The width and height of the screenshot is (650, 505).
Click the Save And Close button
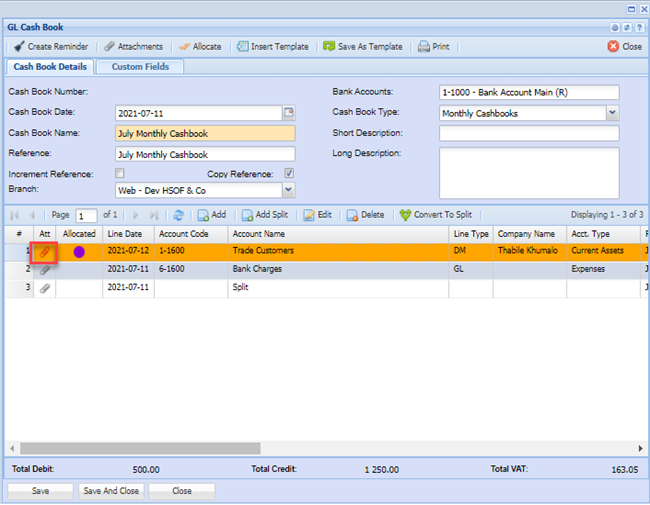111,491
